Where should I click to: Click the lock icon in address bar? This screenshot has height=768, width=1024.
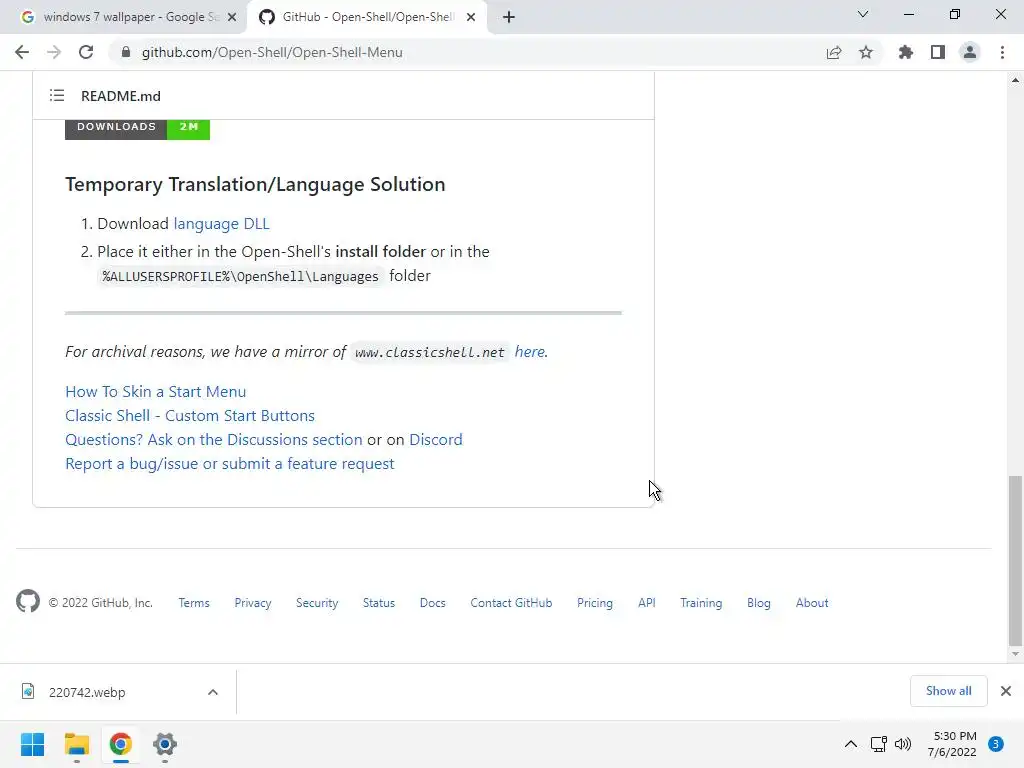pyautogui.click(x=126, y=52)
